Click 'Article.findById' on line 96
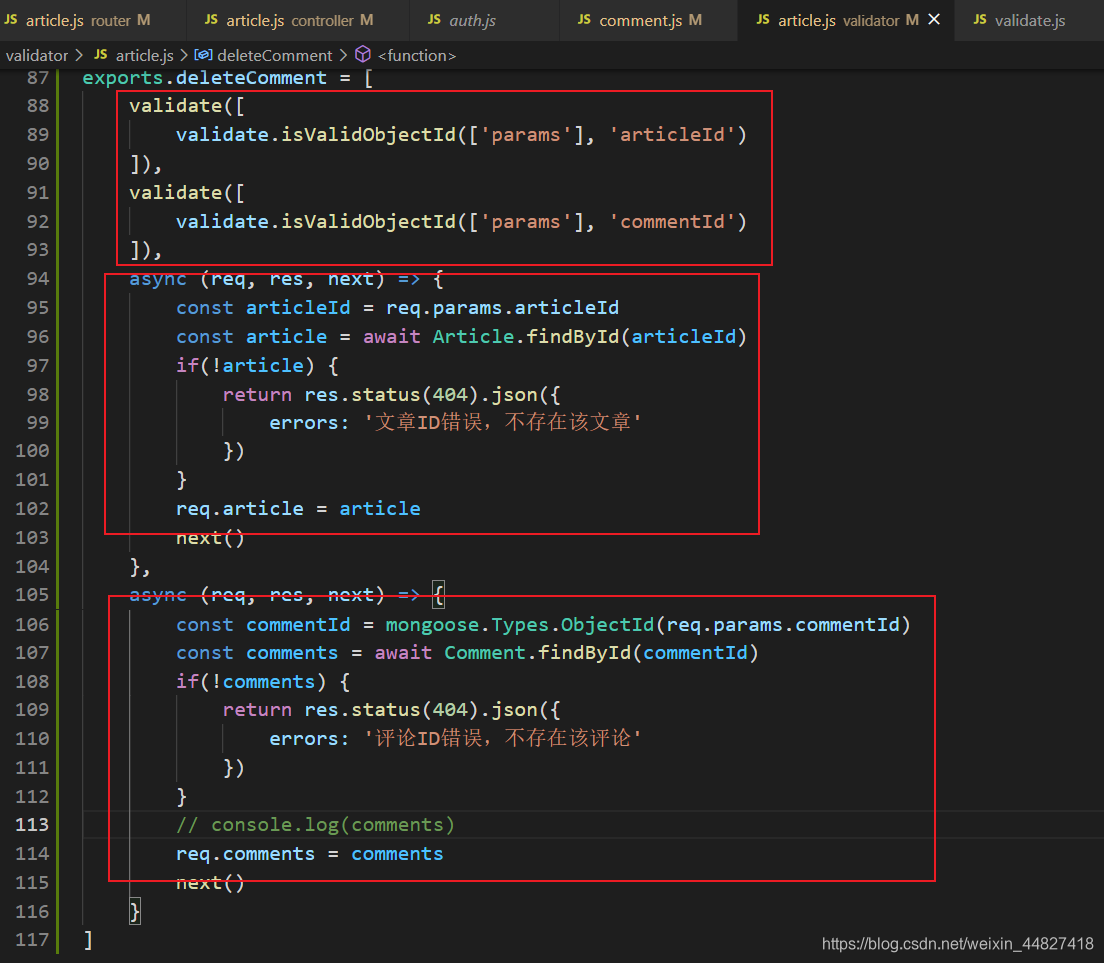 tap(525, 336)
